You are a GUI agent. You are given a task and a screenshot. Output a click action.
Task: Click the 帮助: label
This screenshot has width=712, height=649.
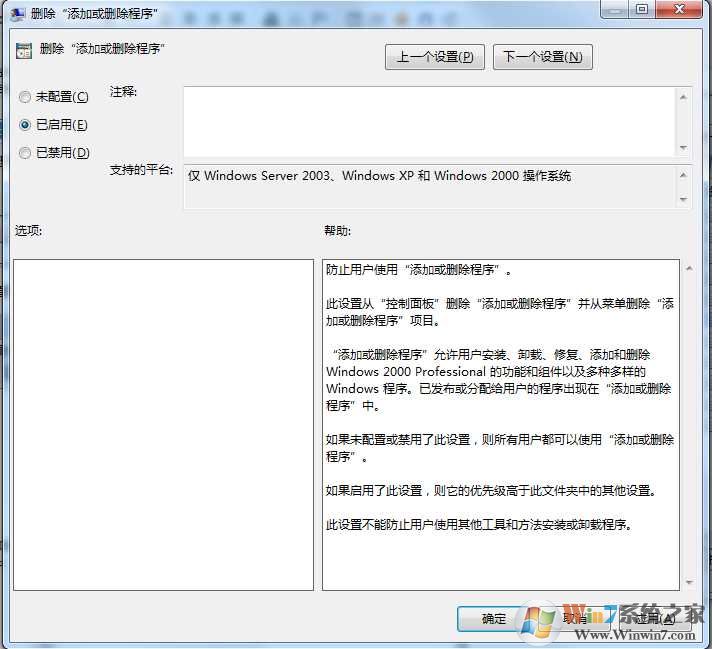(337, 231)
